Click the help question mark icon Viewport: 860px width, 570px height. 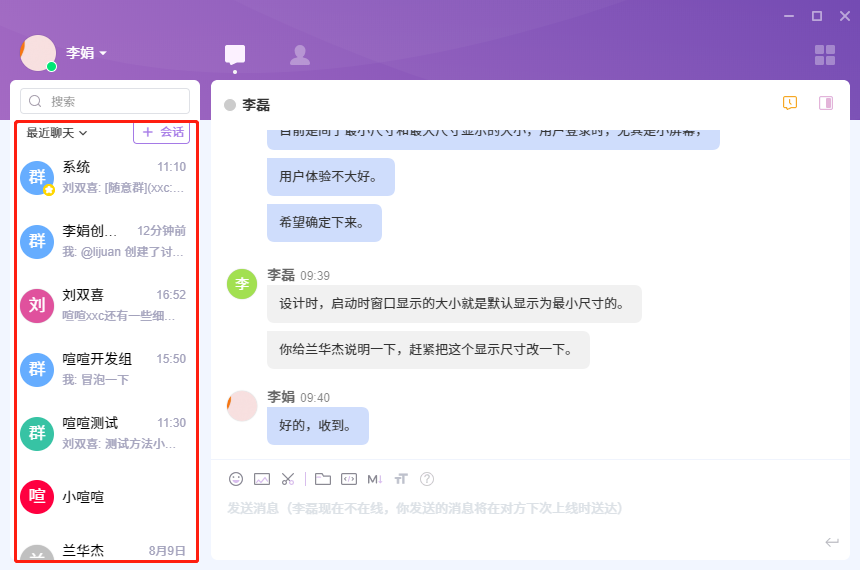tap(427, 479)
